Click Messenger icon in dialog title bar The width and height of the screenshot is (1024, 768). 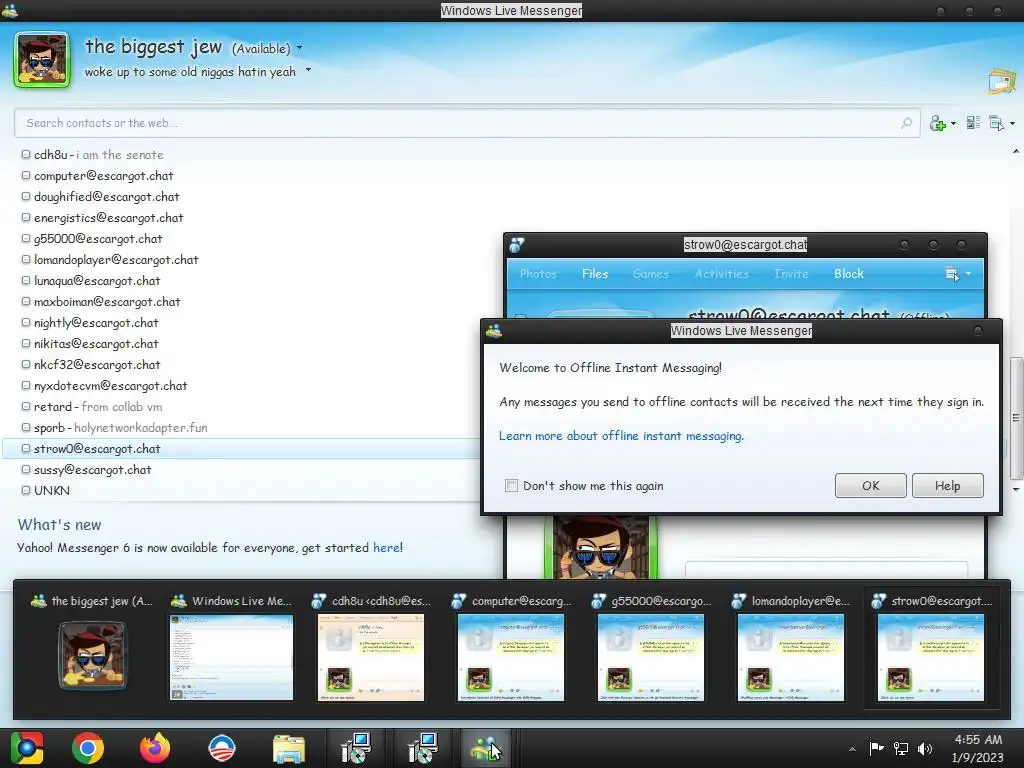point(494,330)
